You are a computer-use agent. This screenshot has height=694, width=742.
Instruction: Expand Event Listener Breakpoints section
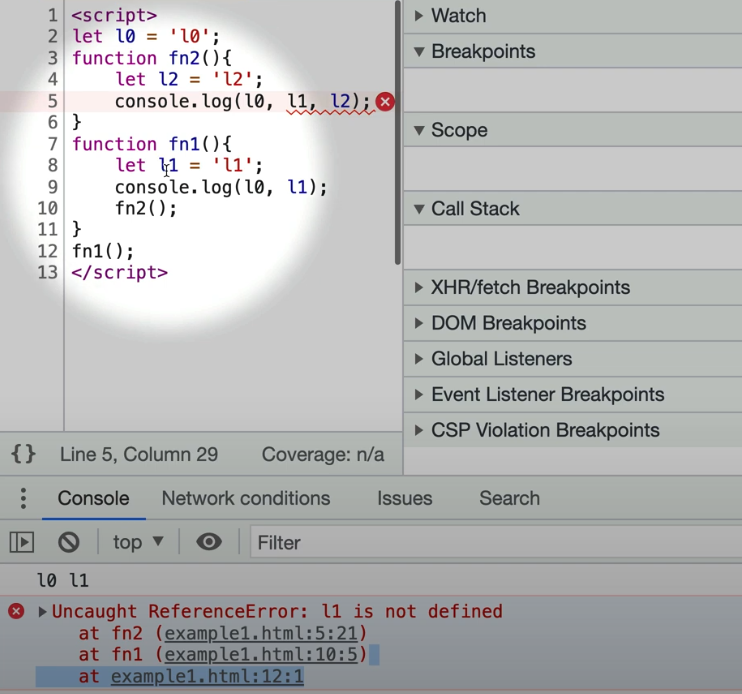(573, 395)
